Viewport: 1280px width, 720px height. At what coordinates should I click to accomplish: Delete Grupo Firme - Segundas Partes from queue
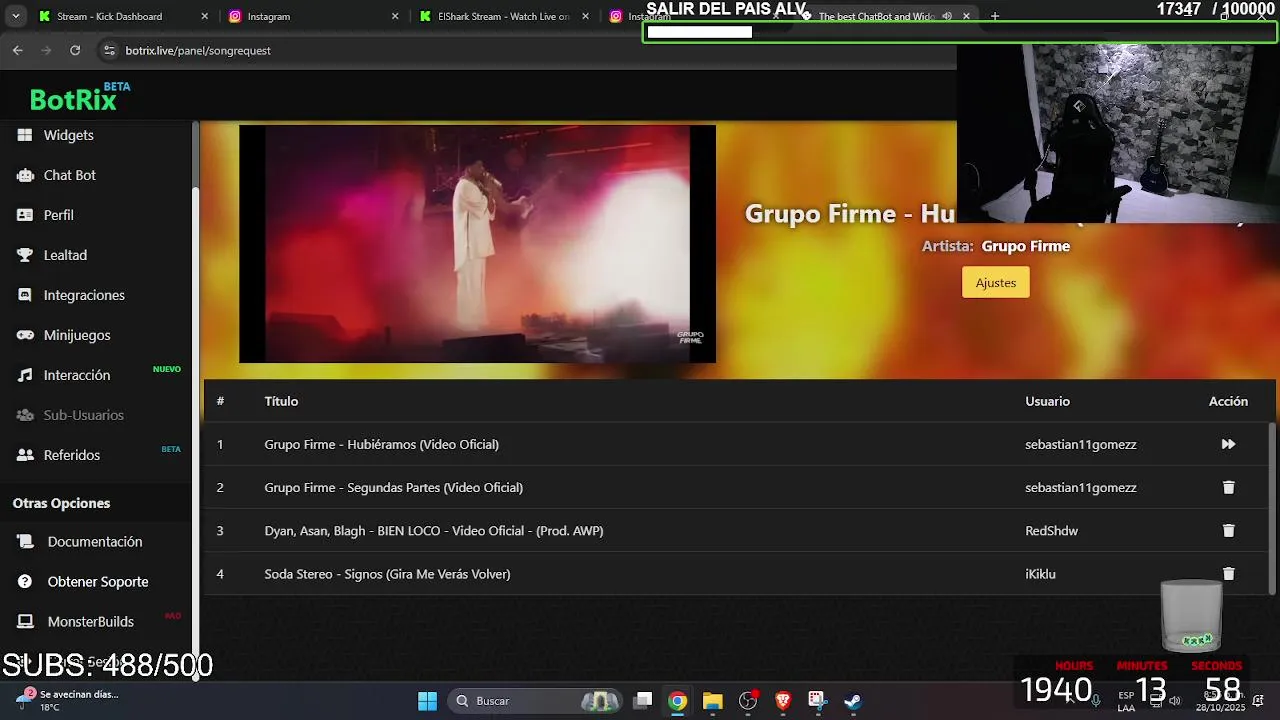[x=1228, y=487]
